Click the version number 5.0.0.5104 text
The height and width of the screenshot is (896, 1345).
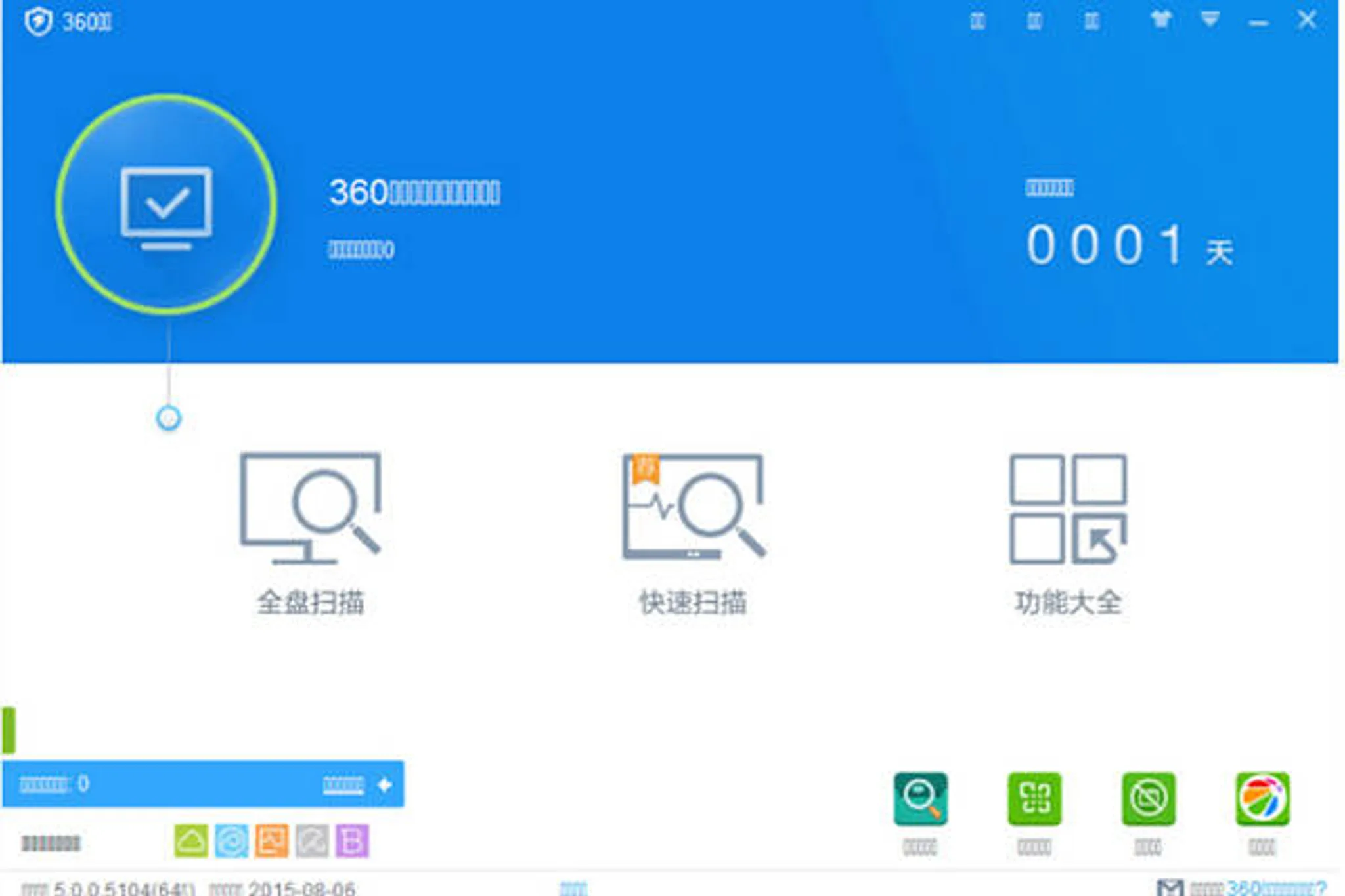click(x=125, y=889)
